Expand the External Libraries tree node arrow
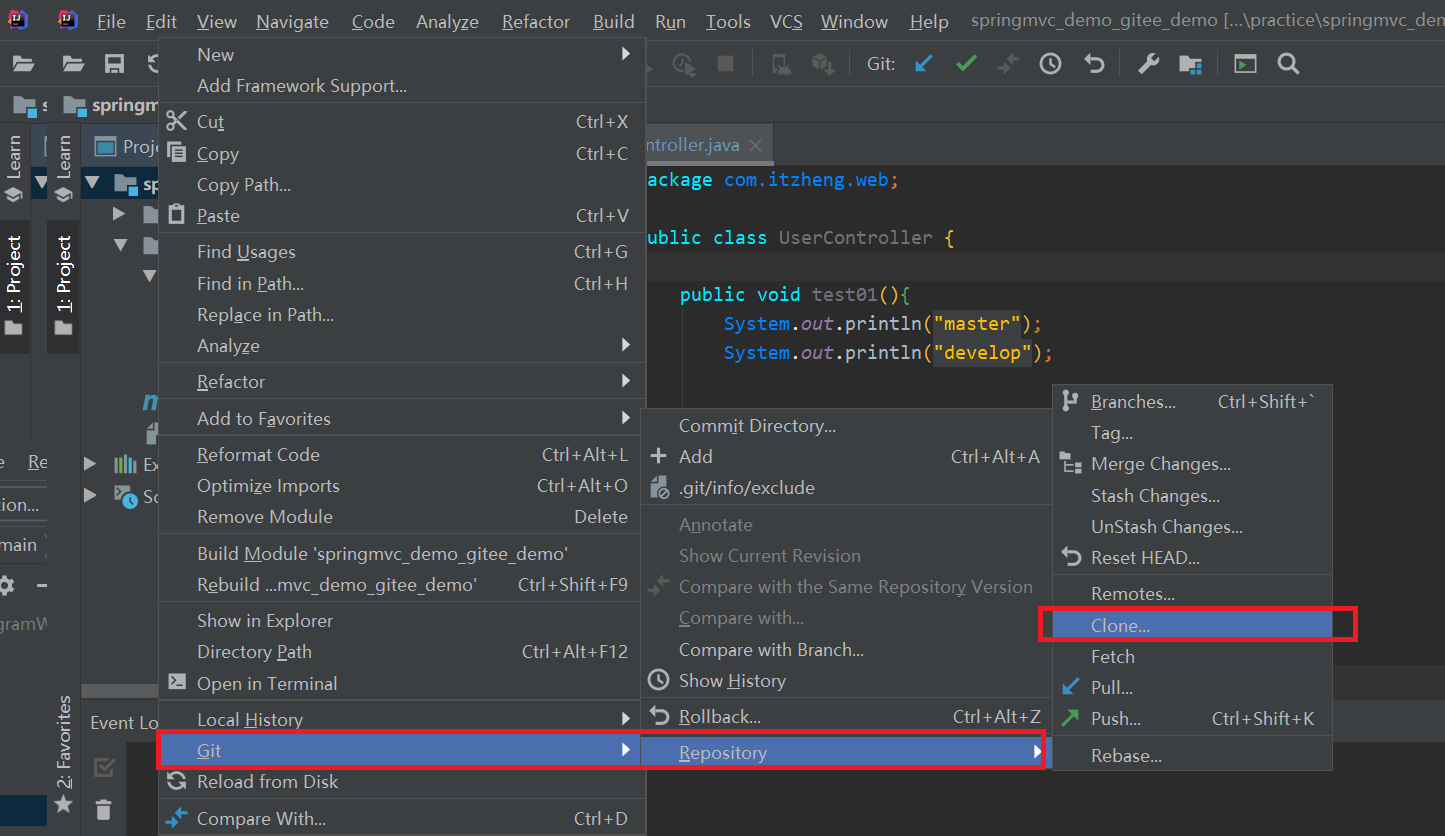This screenshot has width=1445, height=836. [x=91, y=463]
